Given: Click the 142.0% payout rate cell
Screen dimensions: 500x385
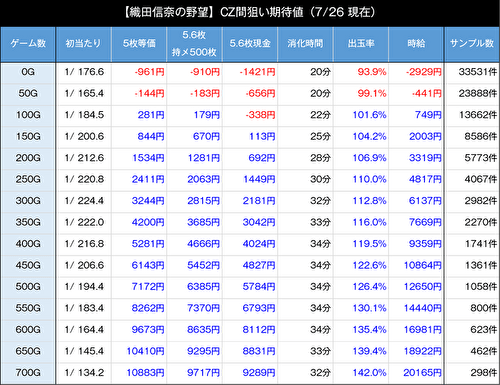Looking at the screenshot, I should click(x=369, y=373).
